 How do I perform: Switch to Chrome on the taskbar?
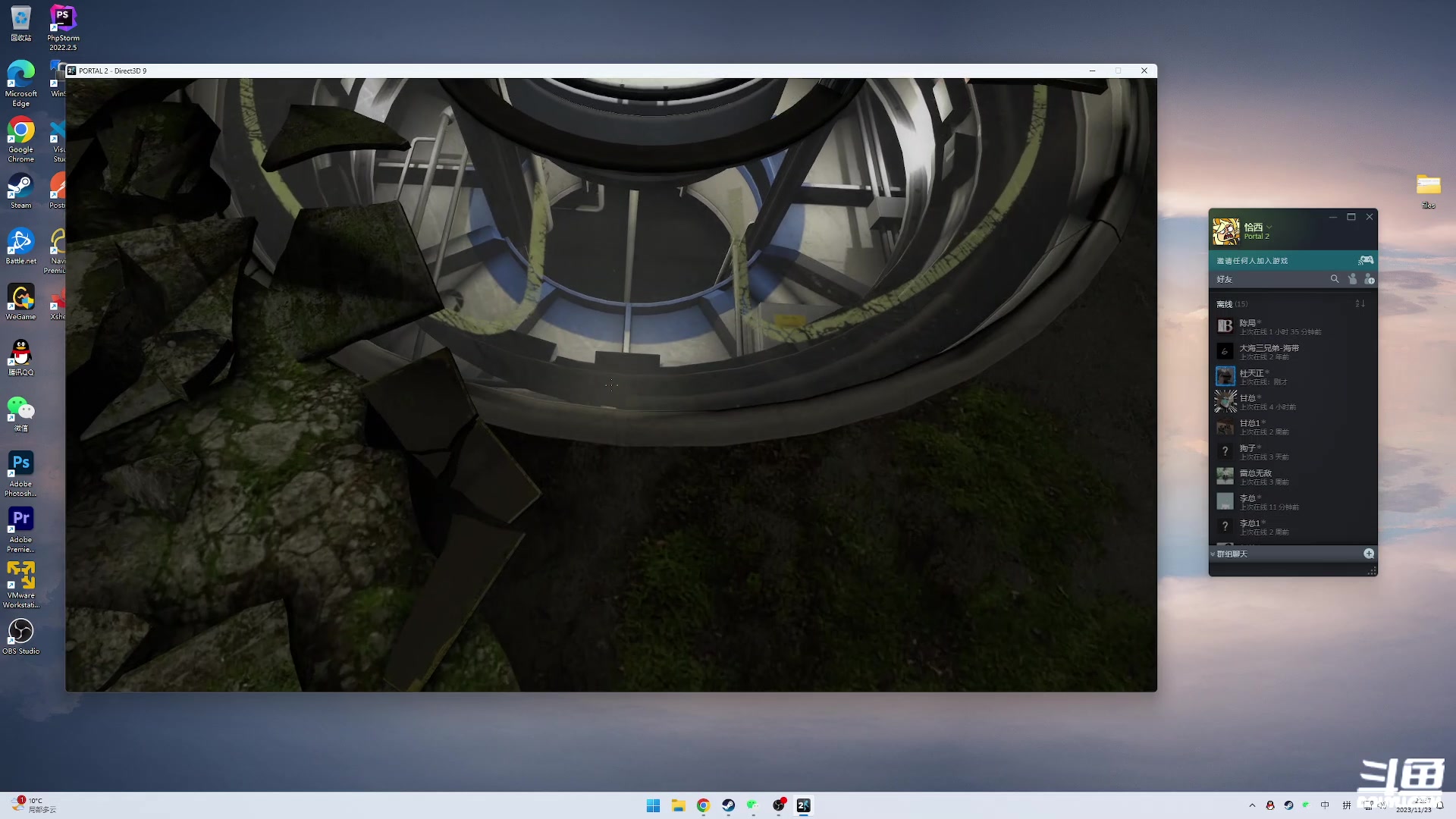703,805
